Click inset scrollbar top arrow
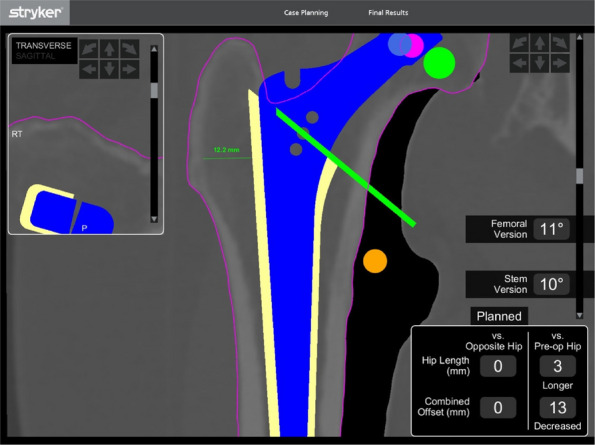This screenshot has width=595, height=445. click(x=154, y=49)
